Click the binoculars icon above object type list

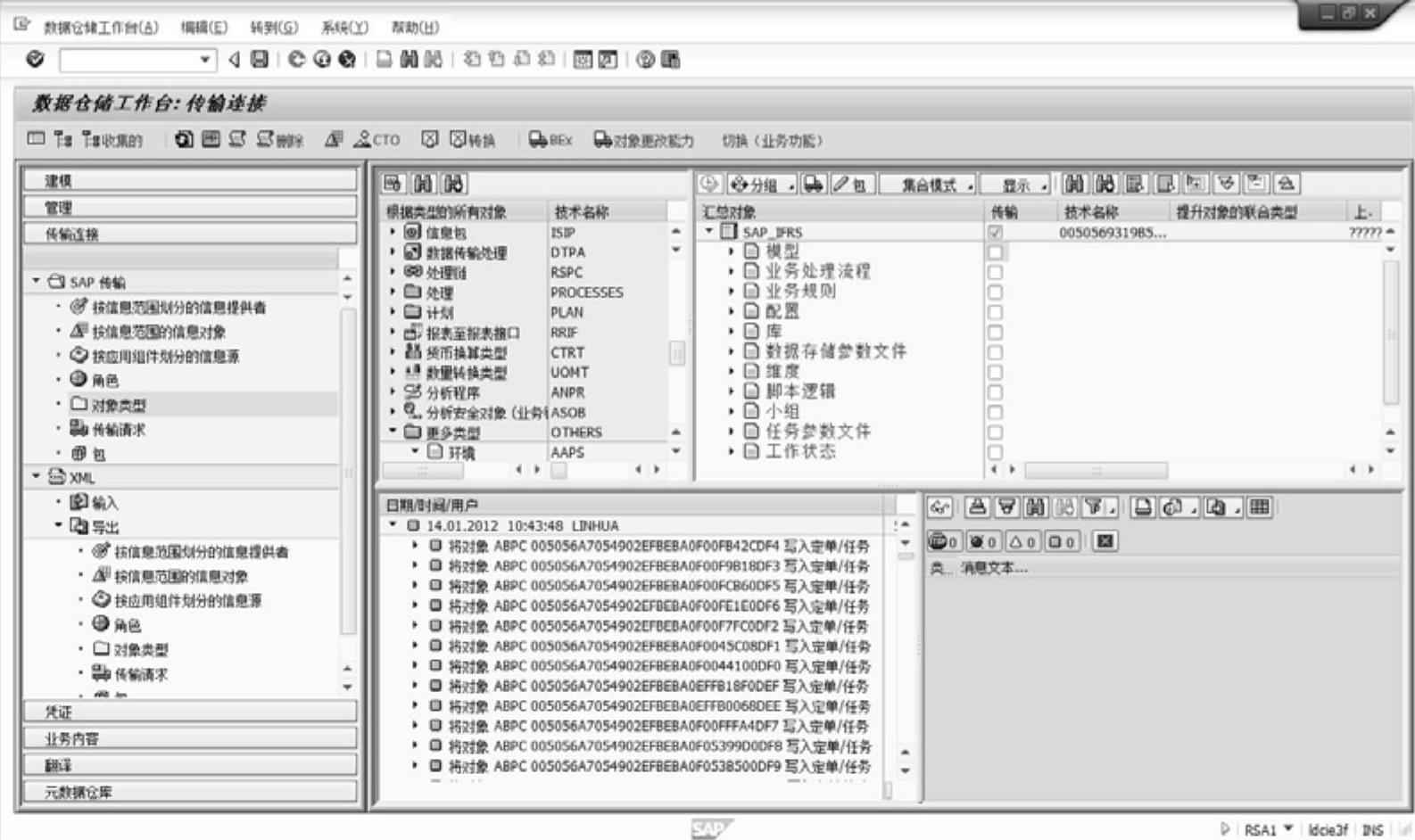(x=423, y=184)
